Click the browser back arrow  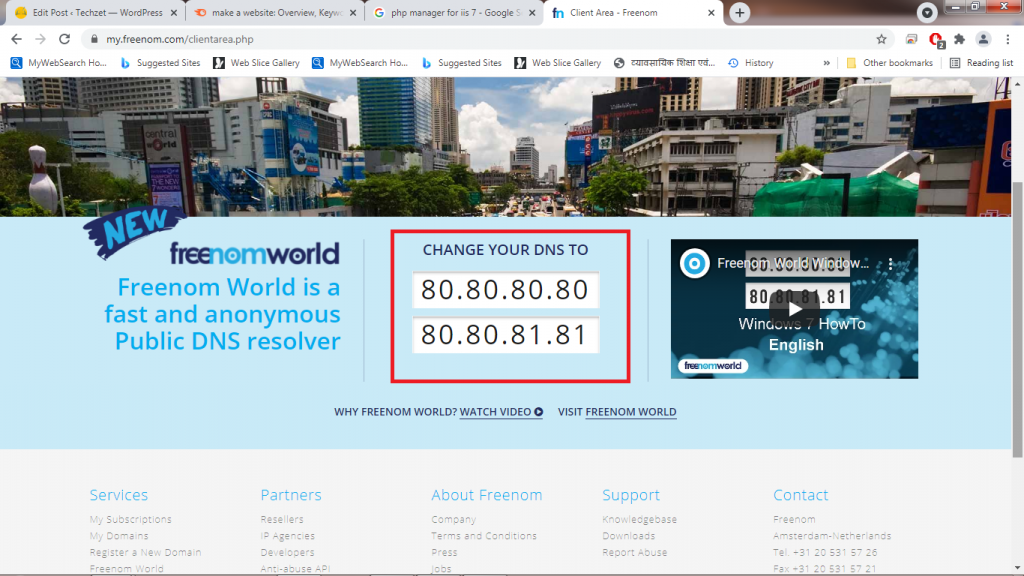click(16, 39)
